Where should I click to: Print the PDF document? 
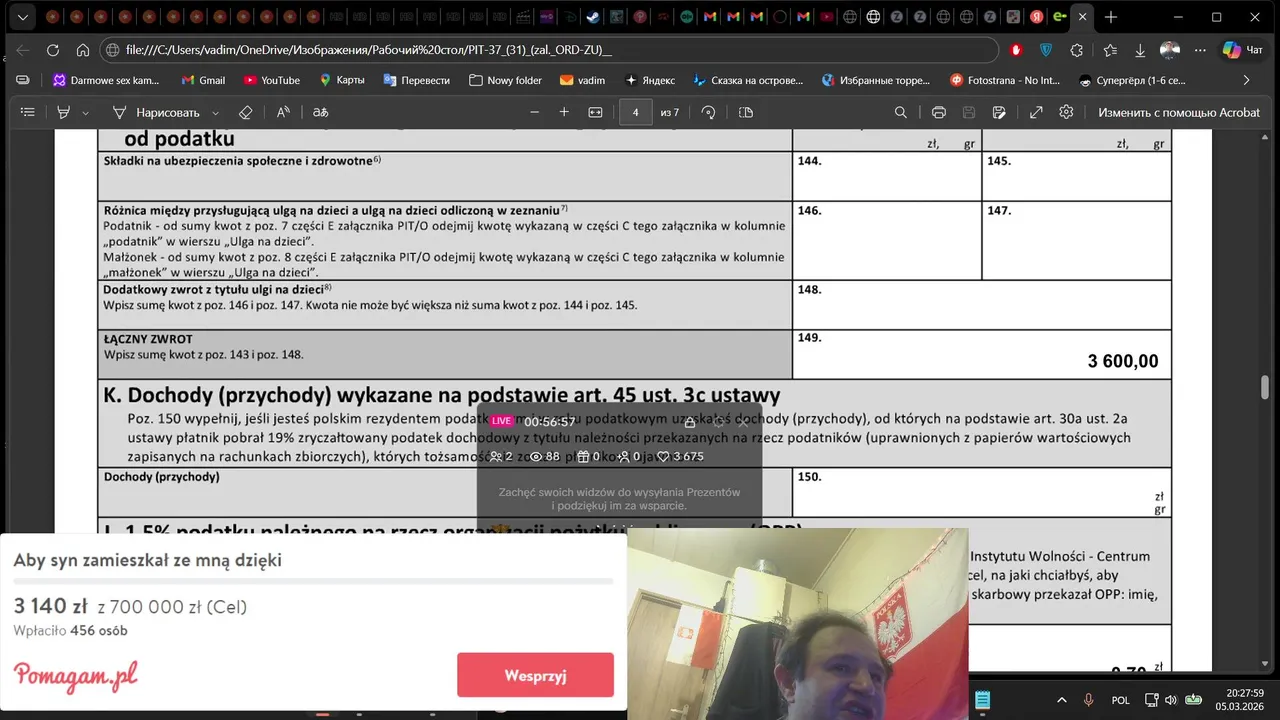click(x=939, y=113)
